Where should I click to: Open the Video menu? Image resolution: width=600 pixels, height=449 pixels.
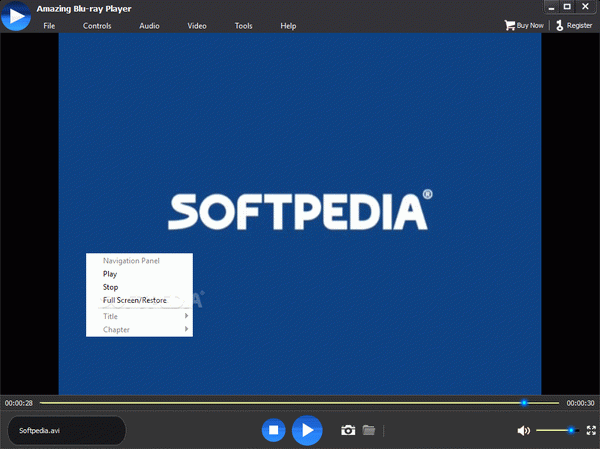click(197, 26)
